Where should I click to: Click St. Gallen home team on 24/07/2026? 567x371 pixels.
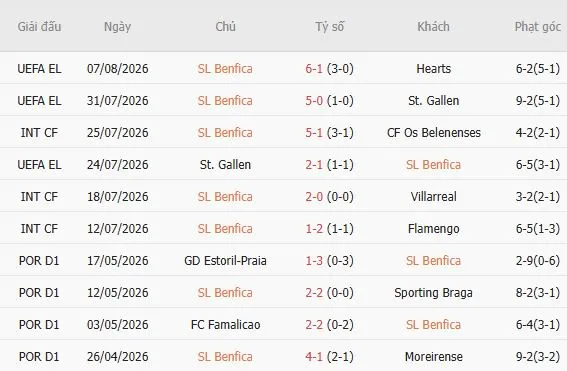click(225, 165)
